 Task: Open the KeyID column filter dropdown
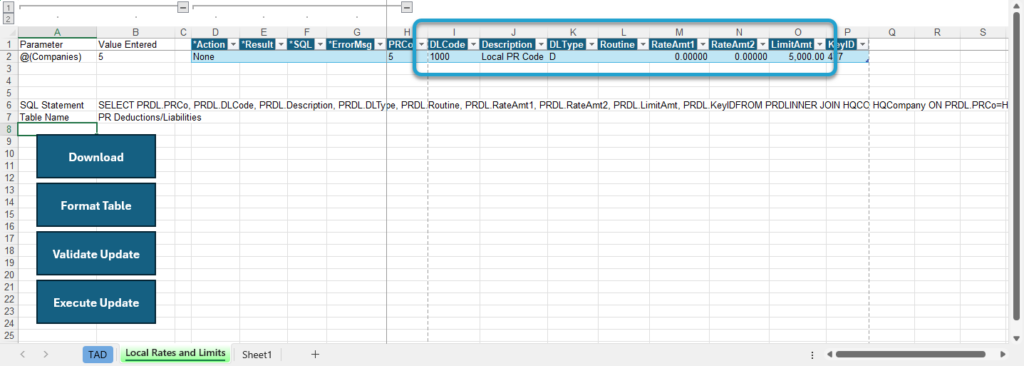click(x=862, y=44)
